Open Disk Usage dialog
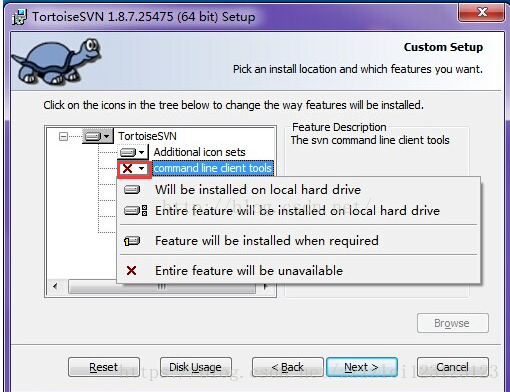 tap(196, 367)
